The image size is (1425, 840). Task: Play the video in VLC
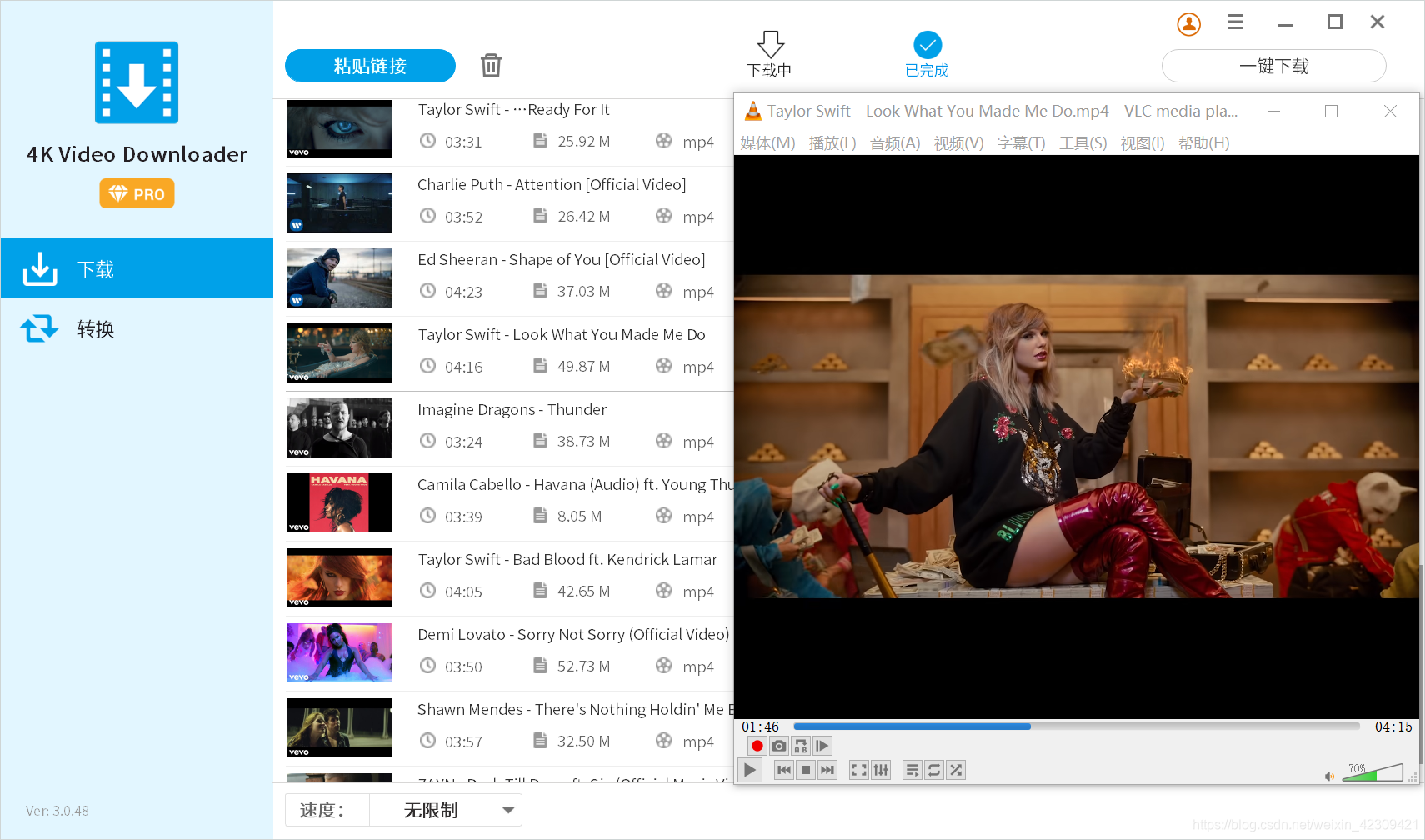pyautogui.click(x=750, y=770)
